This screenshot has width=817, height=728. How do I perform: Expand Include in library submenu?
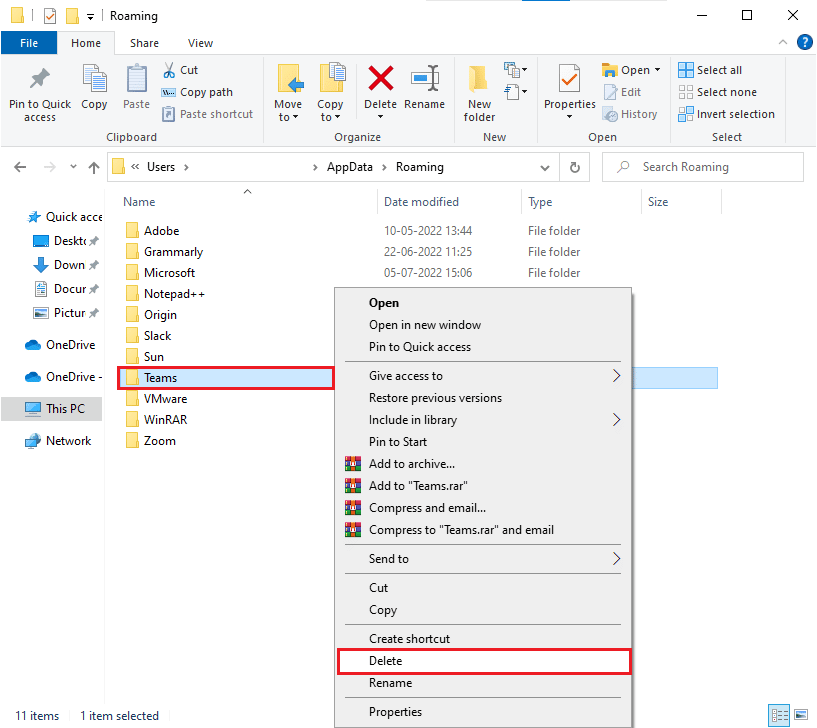point(616,419)
